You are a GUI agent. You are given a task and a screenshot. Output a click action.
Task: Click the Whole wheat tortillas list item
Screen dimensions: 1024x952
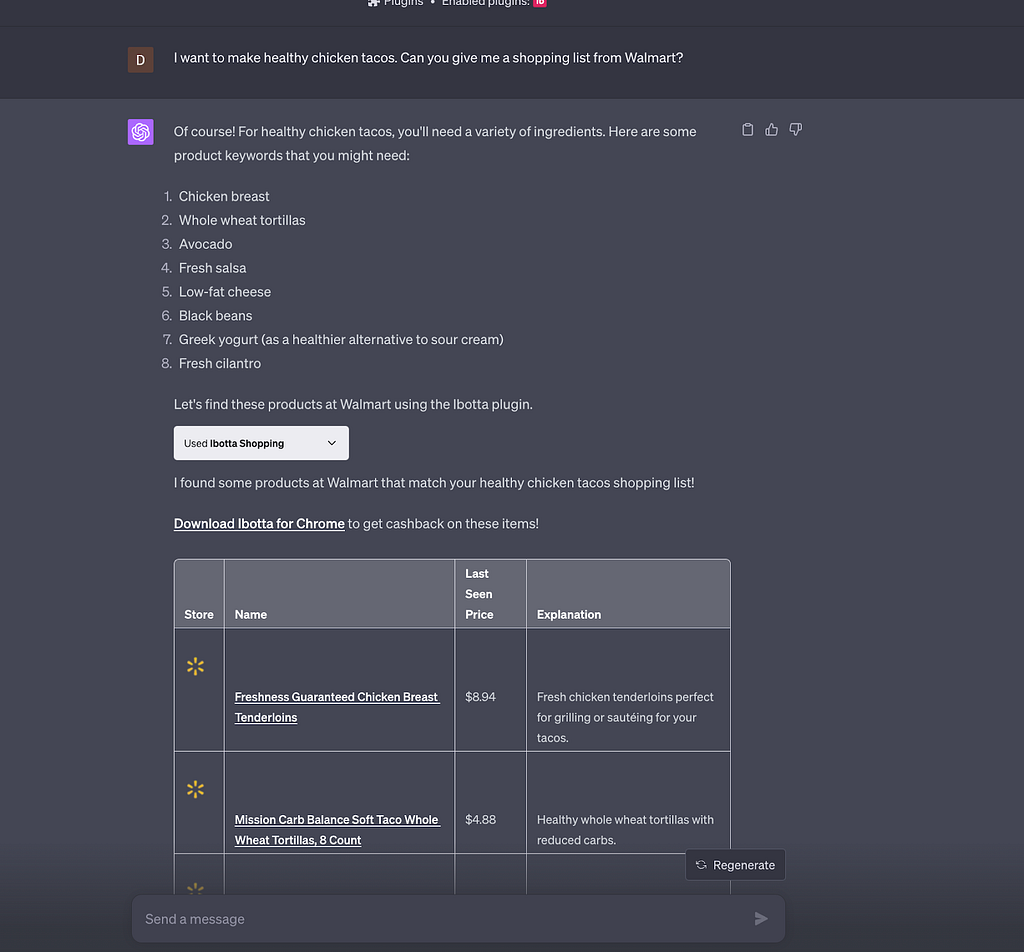click(x=242, y=220)
